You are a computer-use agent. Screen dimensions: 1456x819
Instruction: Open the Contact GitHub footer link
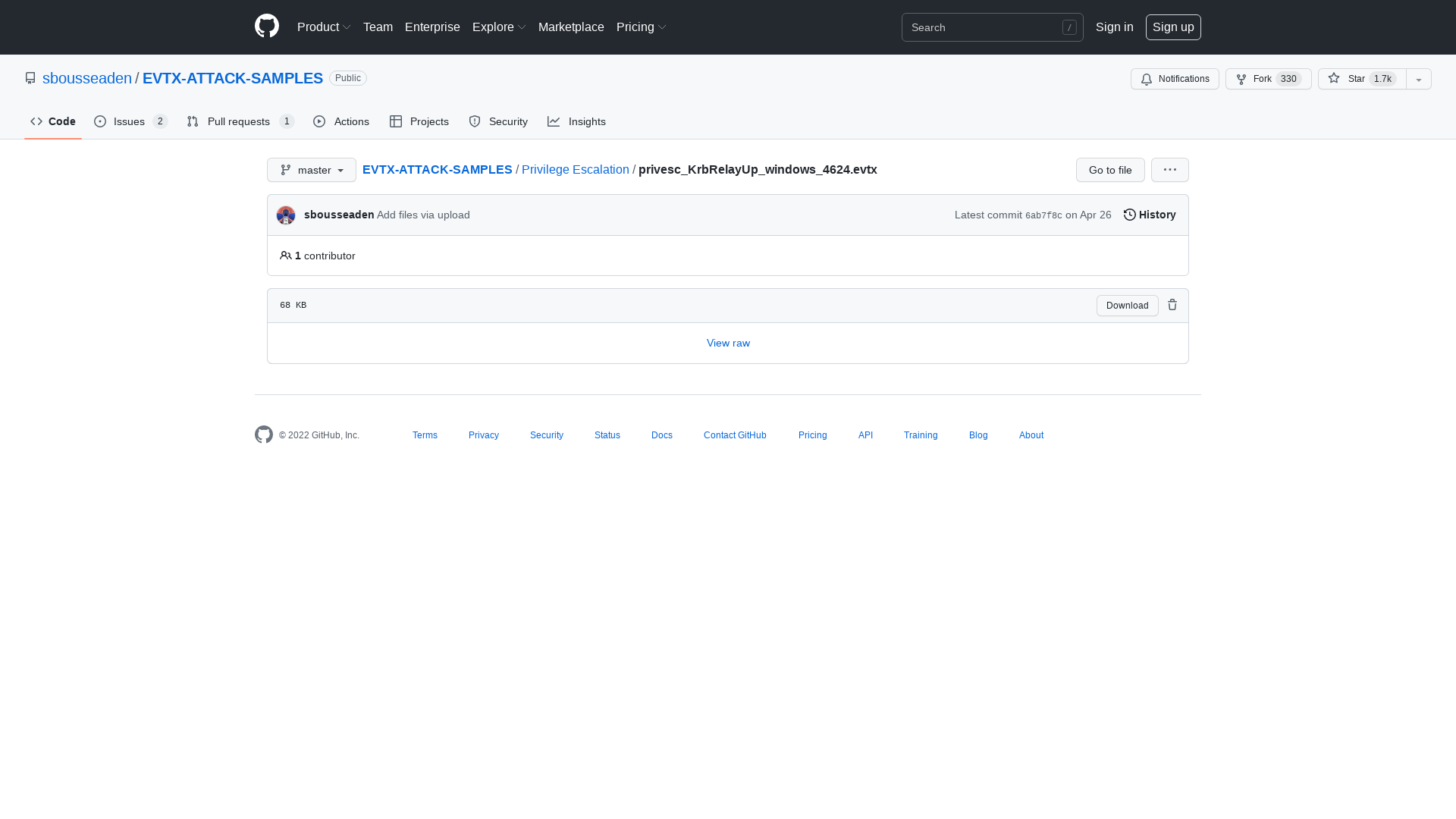(x=735, y=435)
